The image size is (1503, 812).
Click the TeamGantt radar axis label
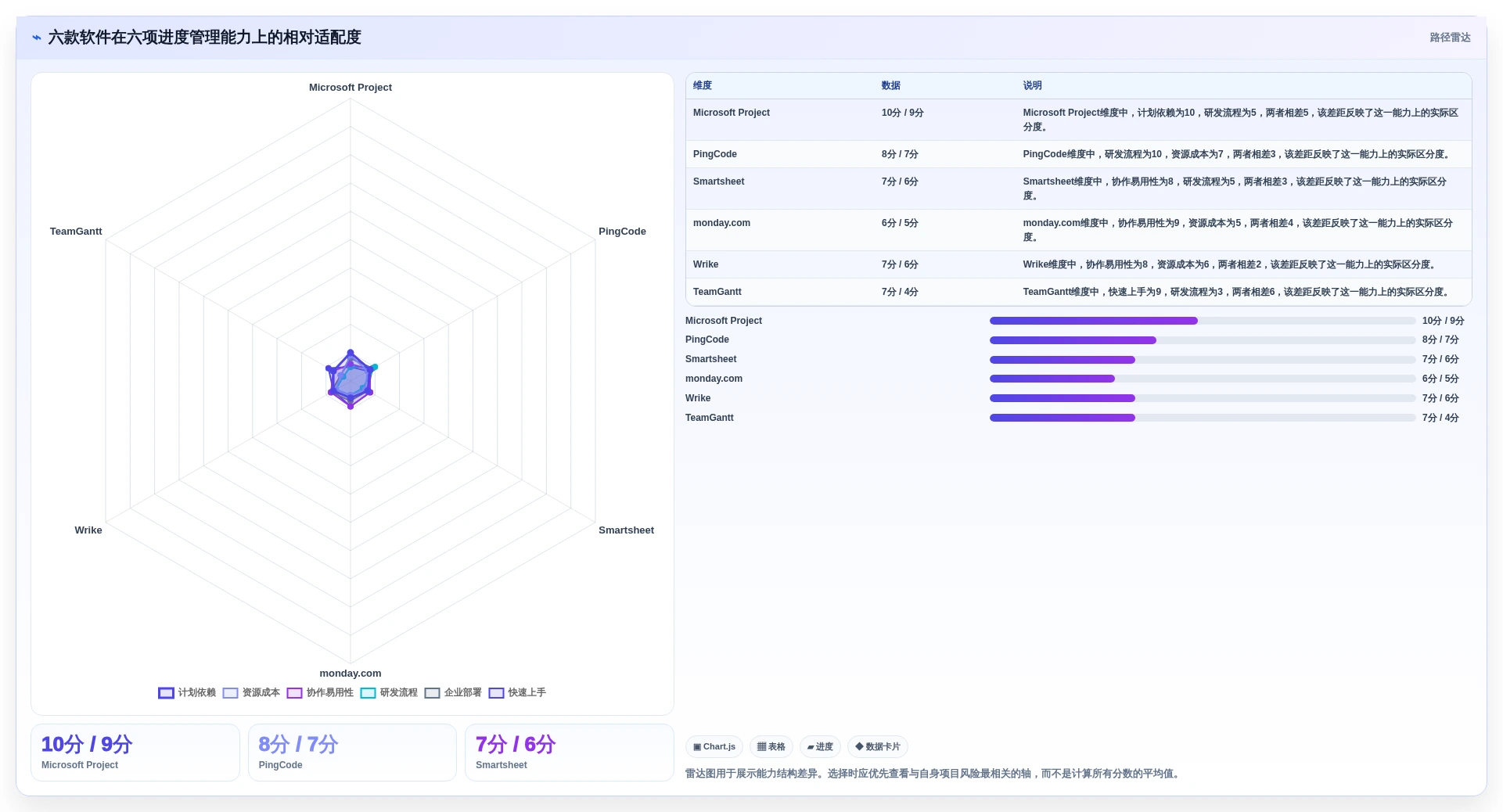click(x=76, y=232)
